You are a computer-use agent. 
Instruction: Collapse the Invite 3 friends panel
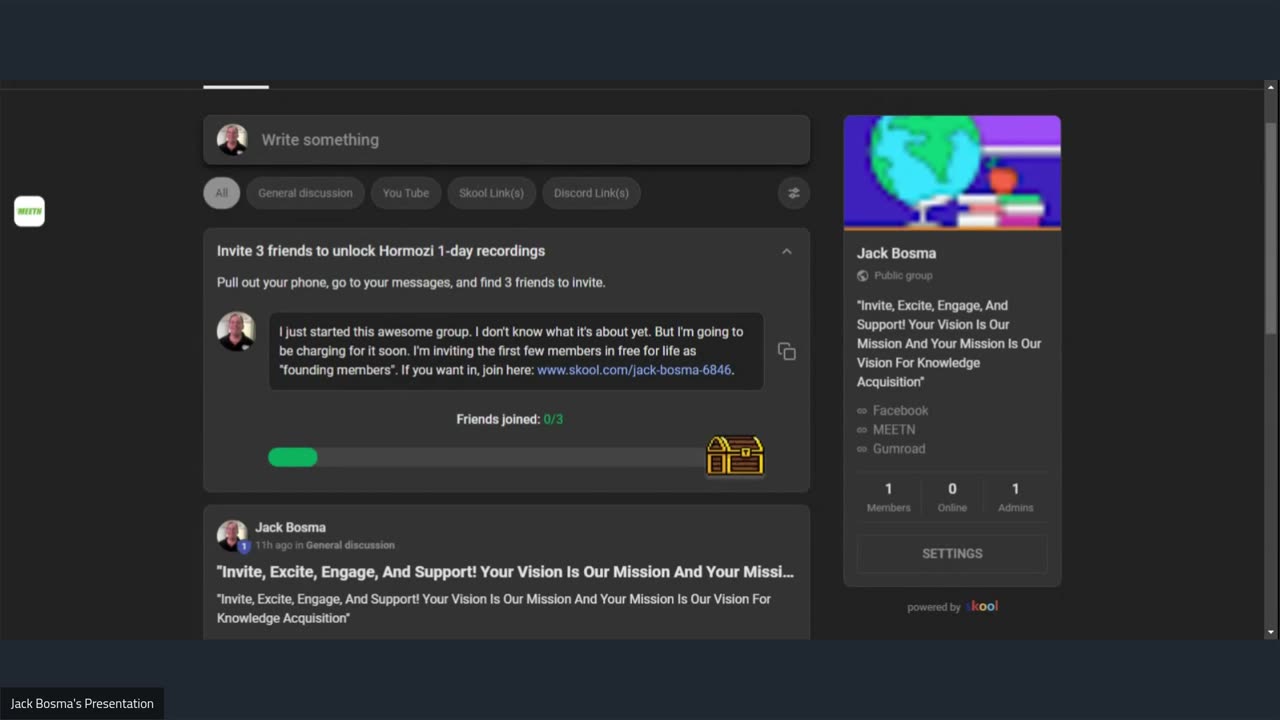click(x=786, y=251)
